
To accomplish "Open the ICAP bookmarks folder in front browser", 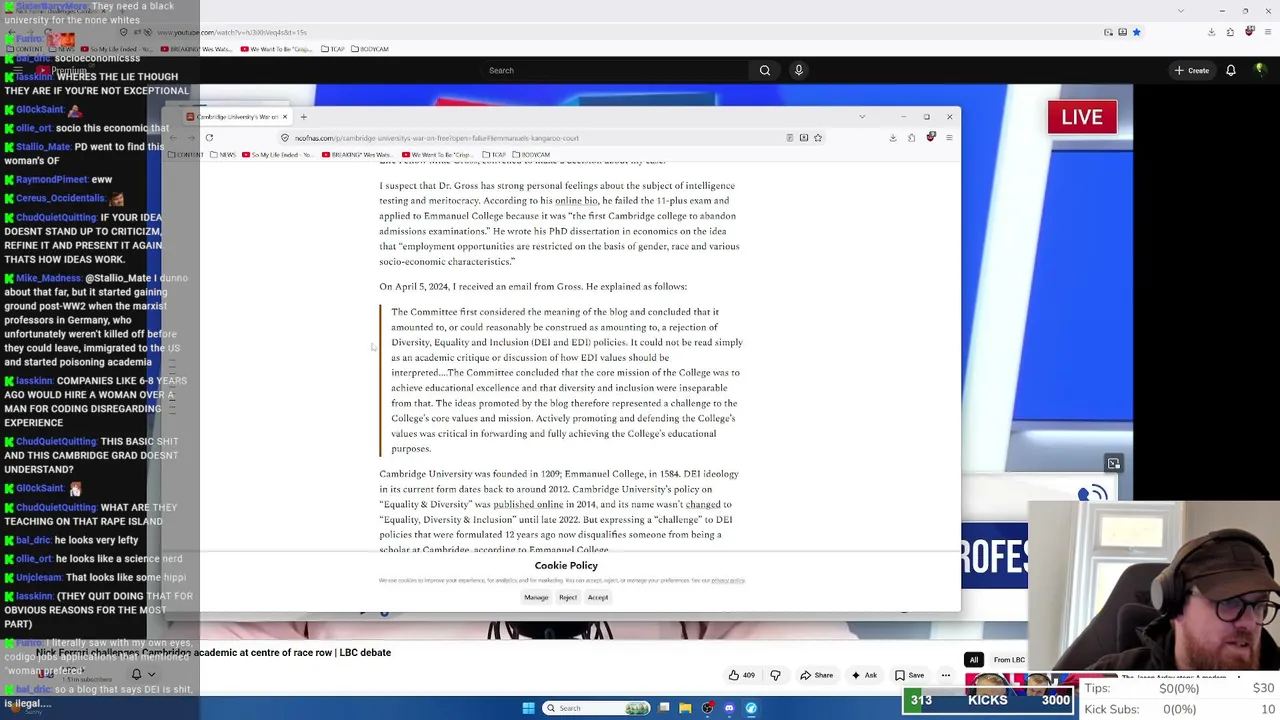I will [496, 155].
